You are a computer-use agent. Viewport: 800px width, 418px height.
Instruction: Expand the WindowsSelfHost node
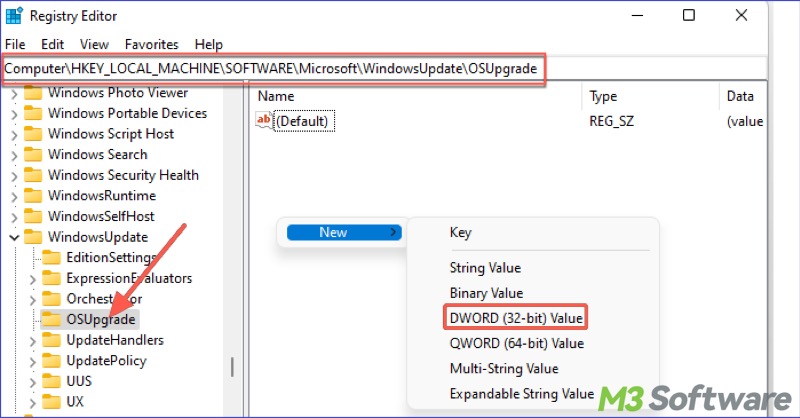point(14,217)
